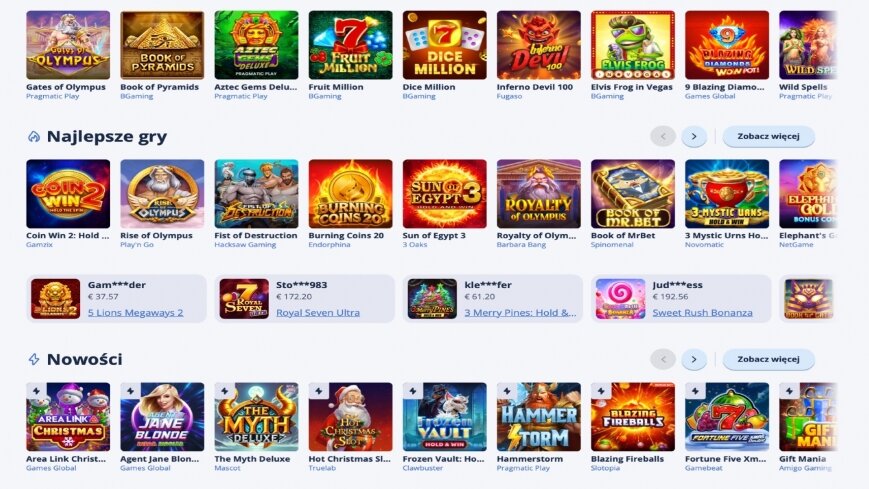Advance the Nowości carousel with right arrow
The height and width of the screenshot is (489, 869).
(x=694, y=359)
